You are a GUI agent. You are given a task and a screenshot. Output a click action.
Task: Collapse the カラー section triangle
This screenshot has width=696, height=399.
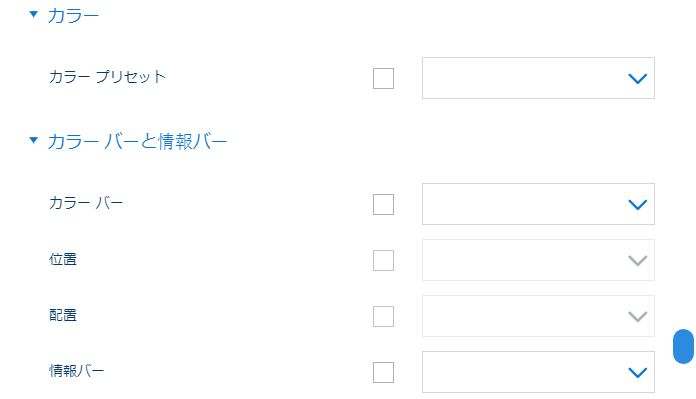(33, 15)
